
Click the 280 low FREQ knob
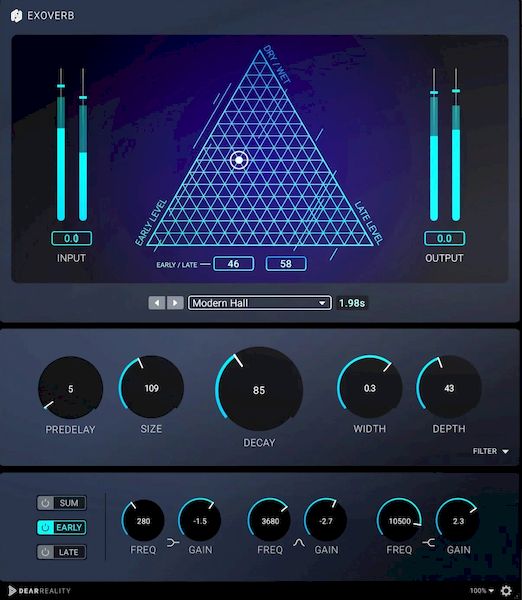tap(143, 521)
